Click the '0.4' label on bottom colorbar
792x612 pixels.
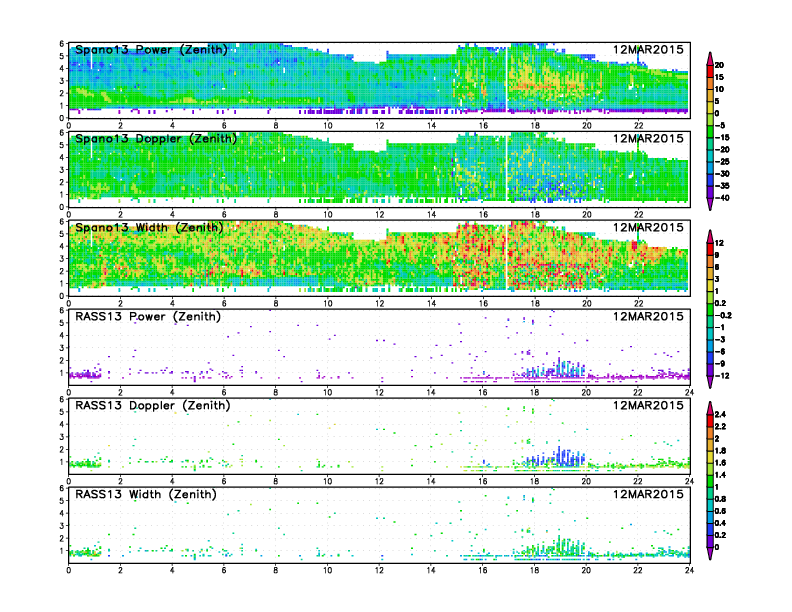[x=720, y=523]
